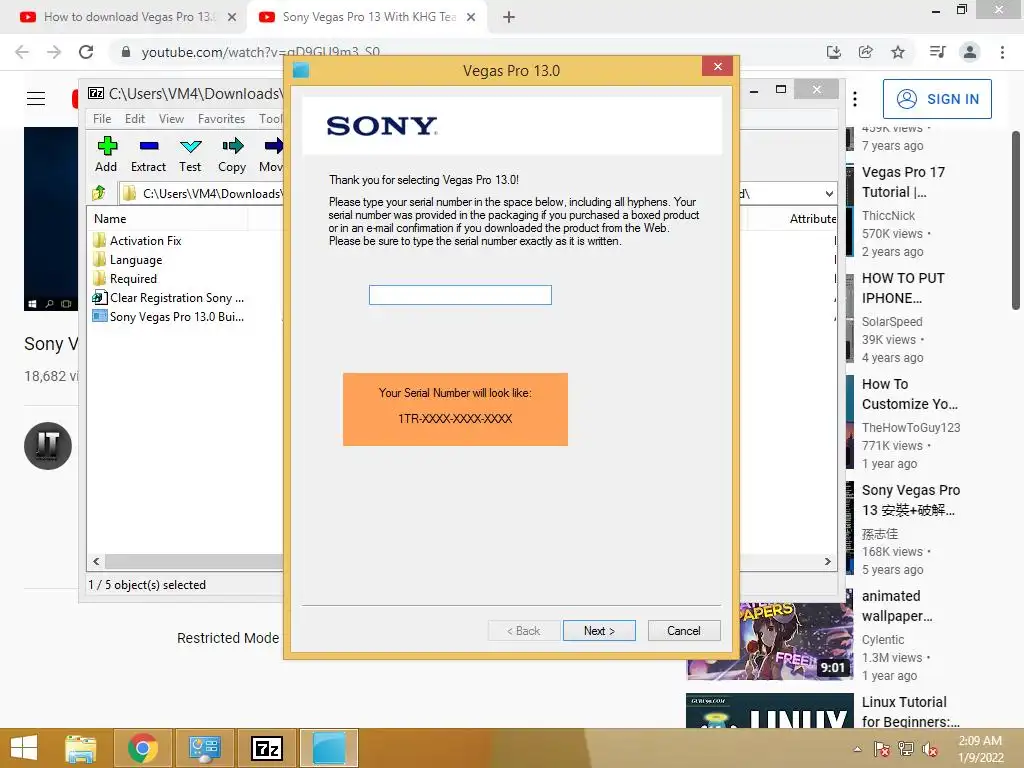Click the Extract icon in 7-Zip toolbar

(149, 146)
